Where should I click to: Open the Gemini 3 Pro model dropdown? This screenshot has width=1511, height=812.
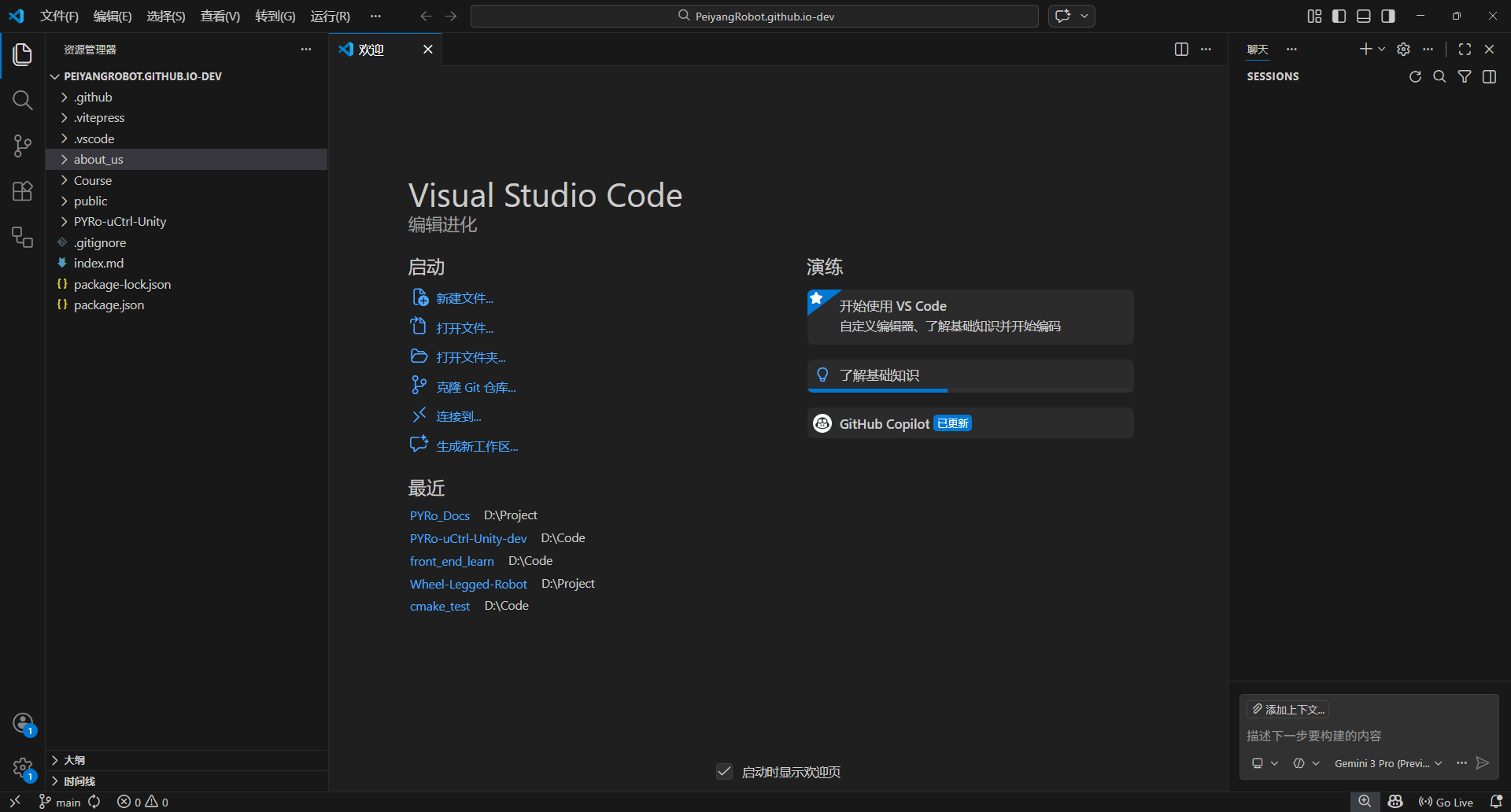click(1388, 763)
